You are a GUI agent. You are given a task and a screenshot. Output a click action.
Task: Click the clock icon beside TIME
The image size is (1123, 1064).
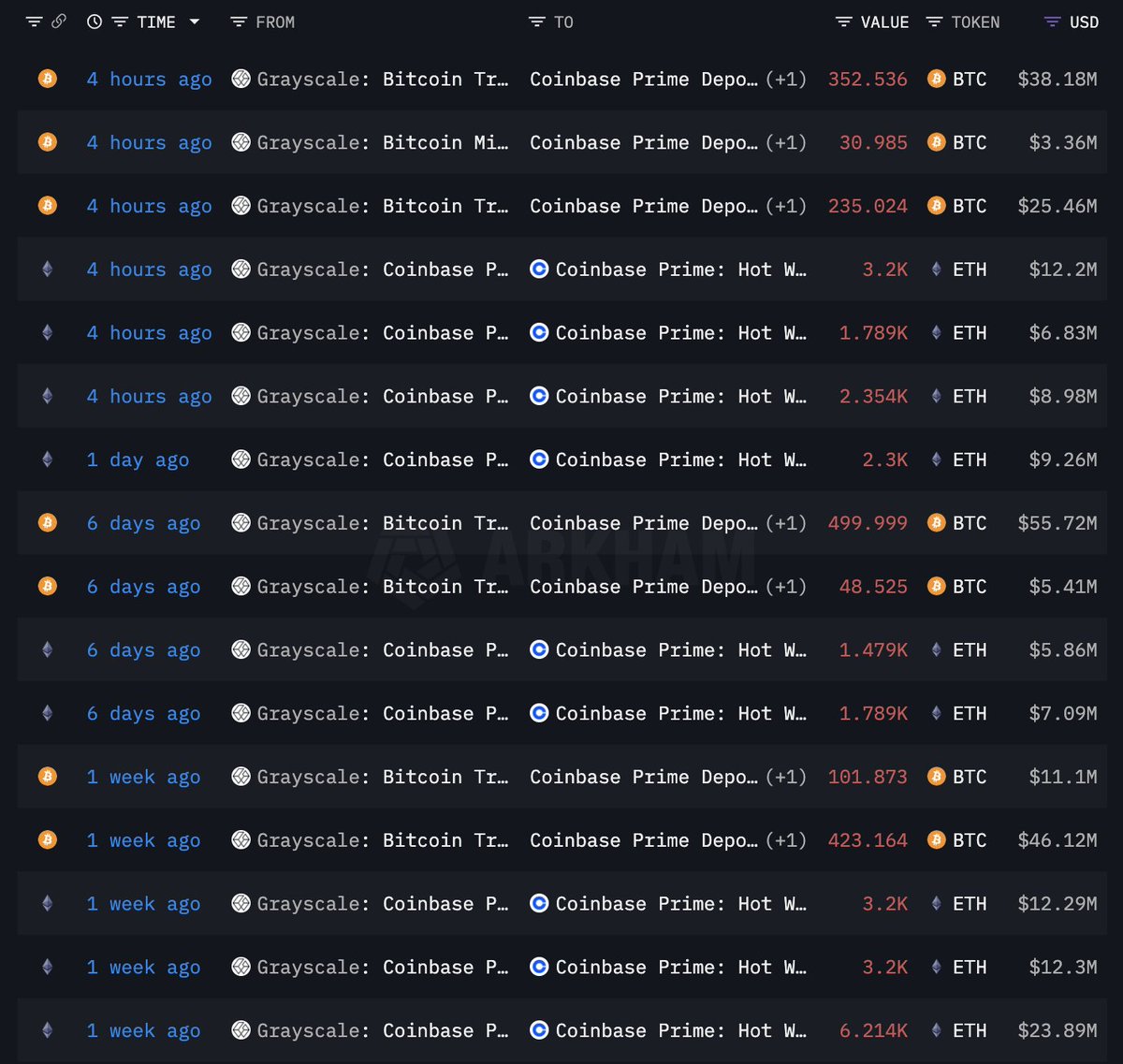point(95,22)
